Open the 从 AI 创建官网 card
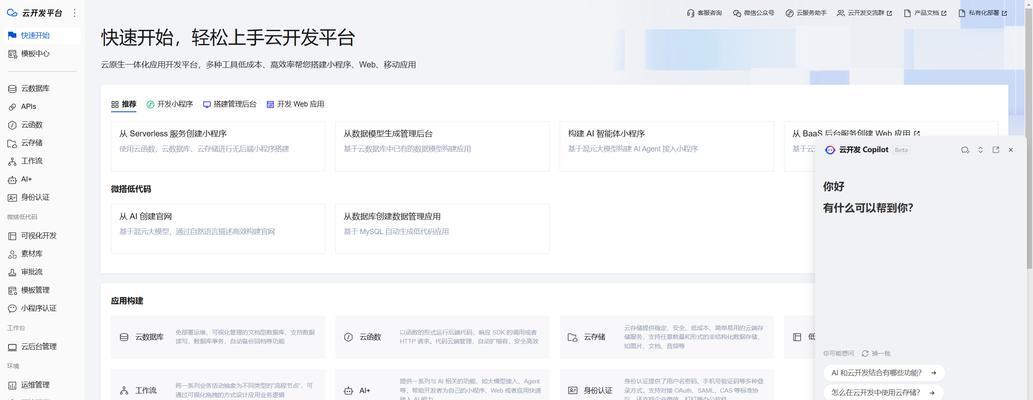Viewport: 1033px width, 400px height. tap(218, 229)
